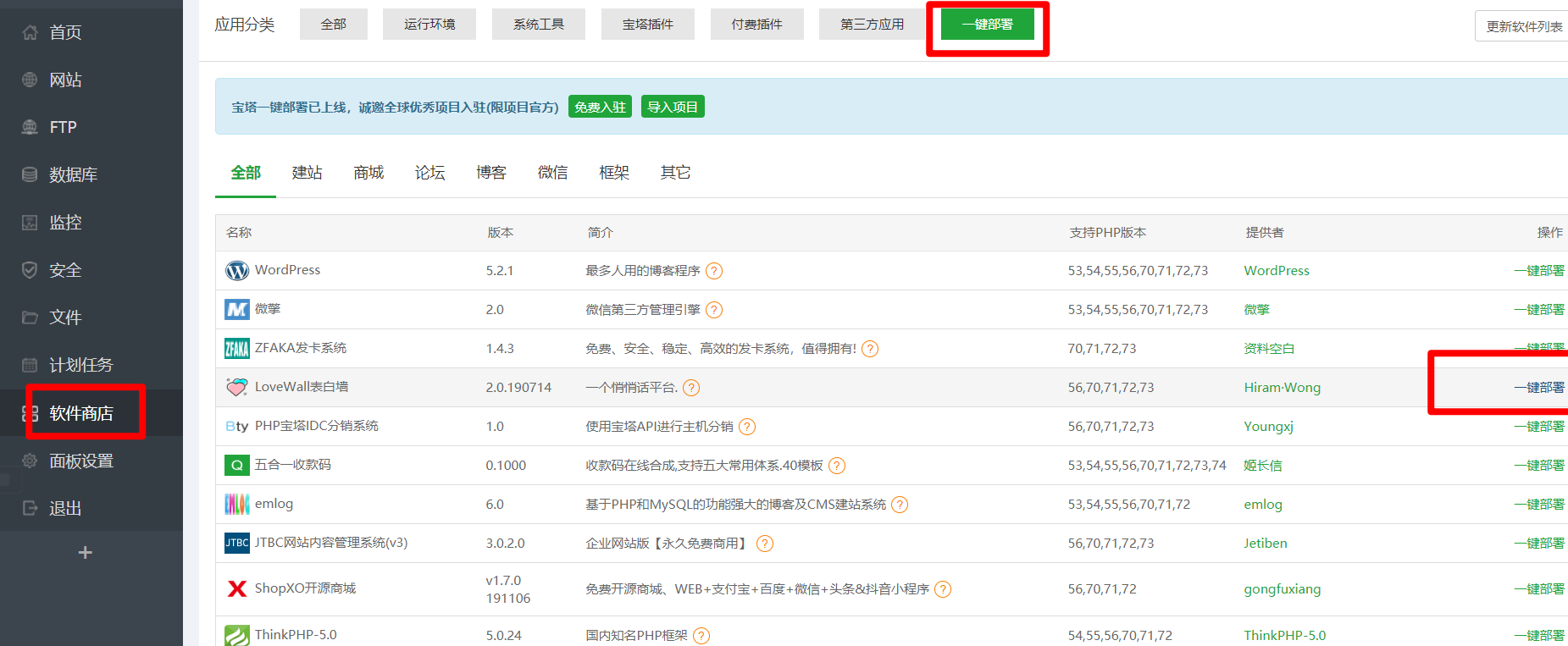The height and width of the screenshot is (646, 1568).
Task: Open the Jetiben provider link
Action: tap(1266, 544)
